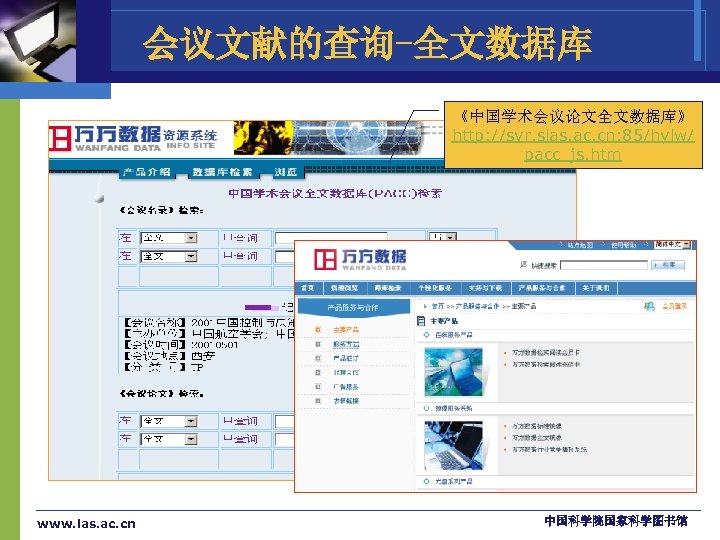Screen dimensions: 720x540
Task: Open the 个性化服务 nav item
Action: (x=435, y=288)
